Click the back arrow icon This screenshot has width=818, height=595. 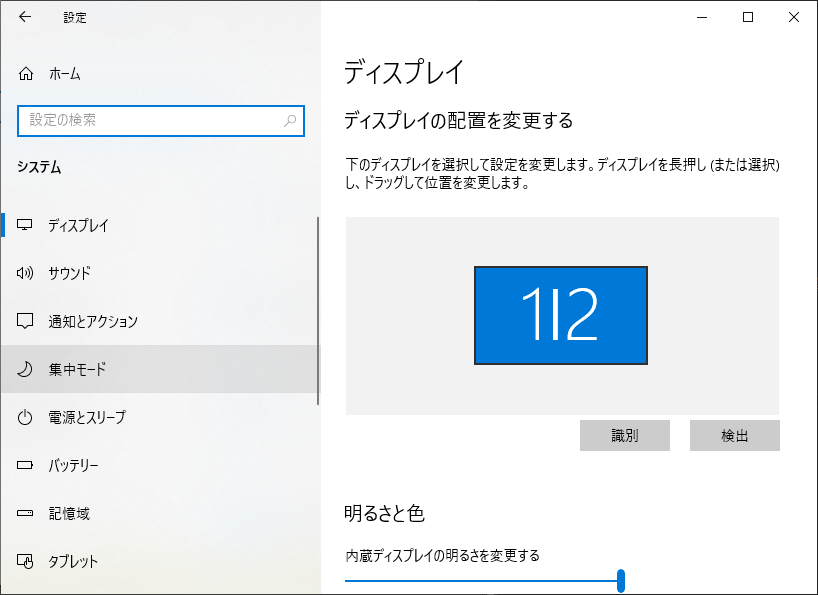pos(25,17)
